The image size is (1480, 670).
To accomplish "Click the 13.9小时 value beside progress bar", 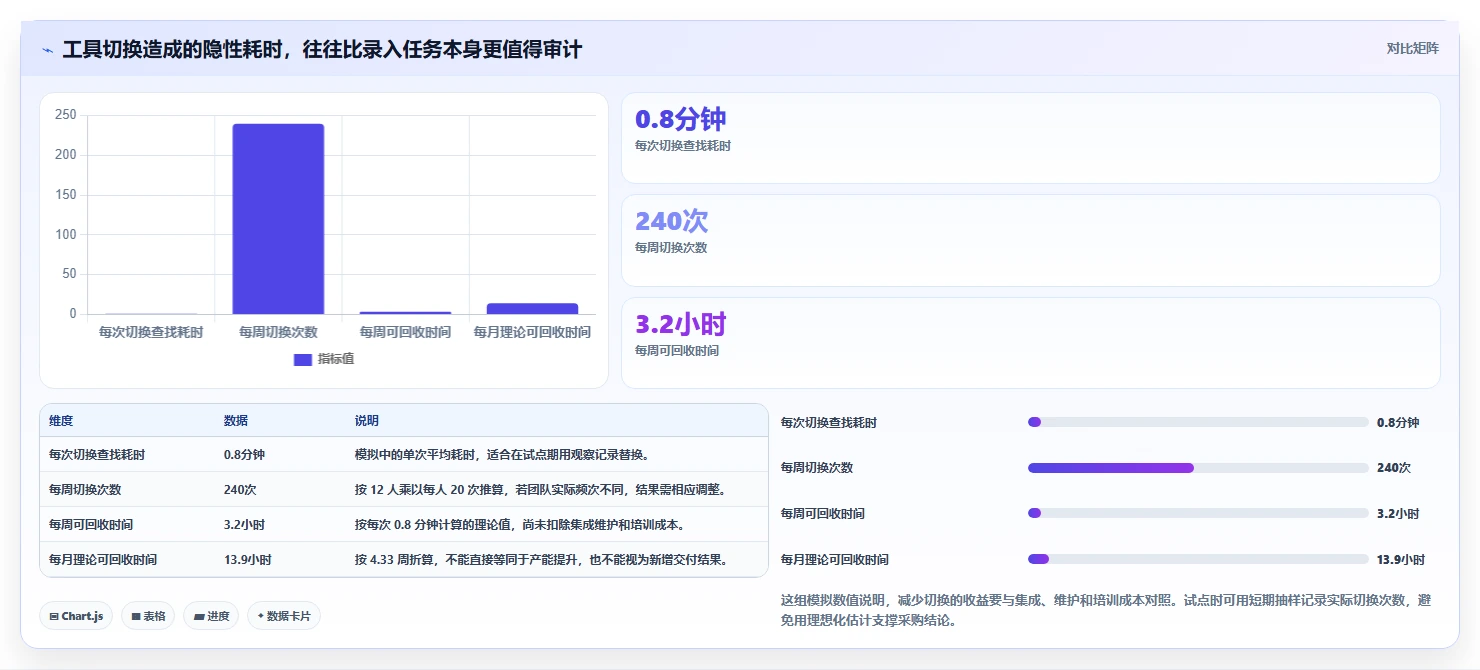I will point(1401,559).
